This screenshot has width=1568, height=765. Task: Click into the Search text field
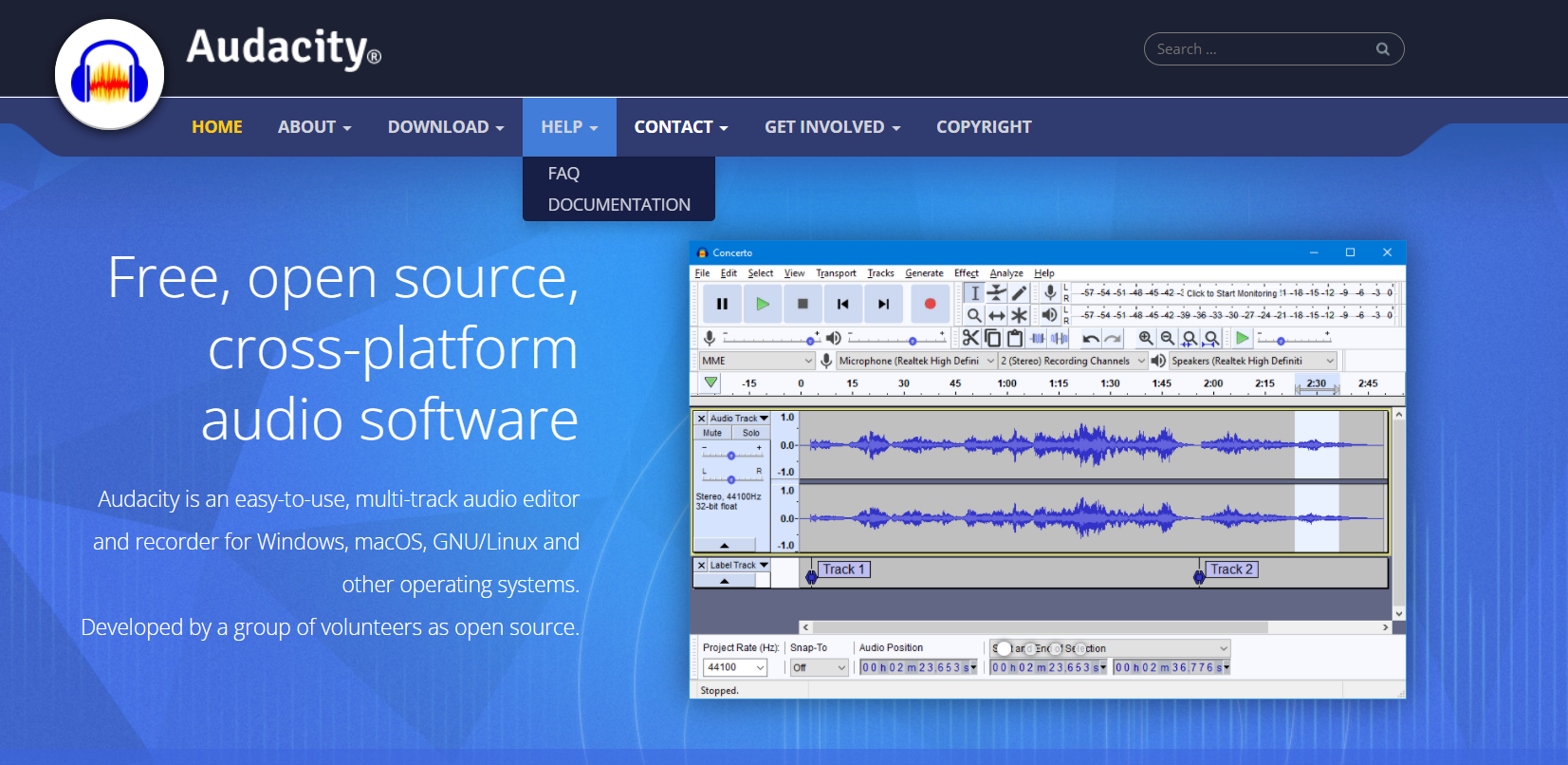click(1257, 49)
